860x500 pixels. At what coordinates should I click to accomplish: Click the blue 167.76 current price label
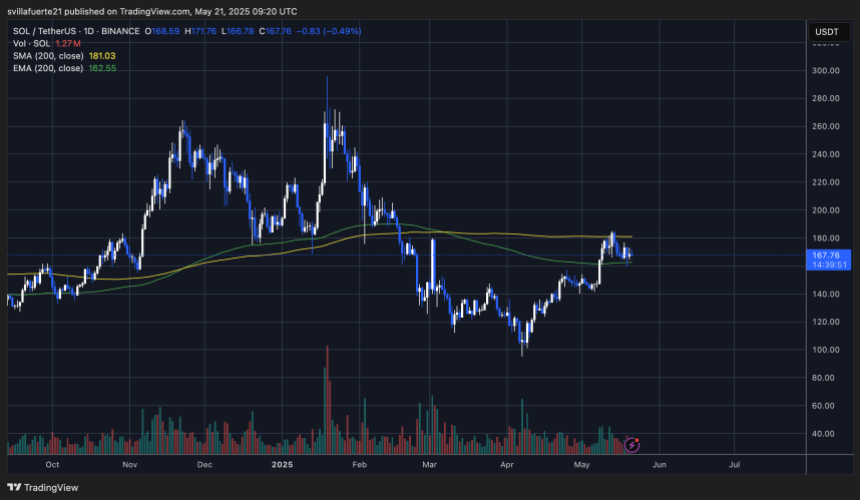[826, 255]
